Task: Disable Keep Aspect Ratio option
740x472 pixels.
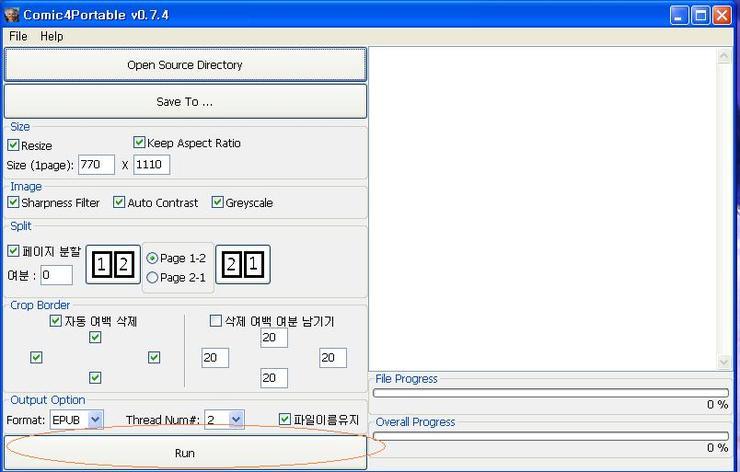Action: (x=140, y=143)
